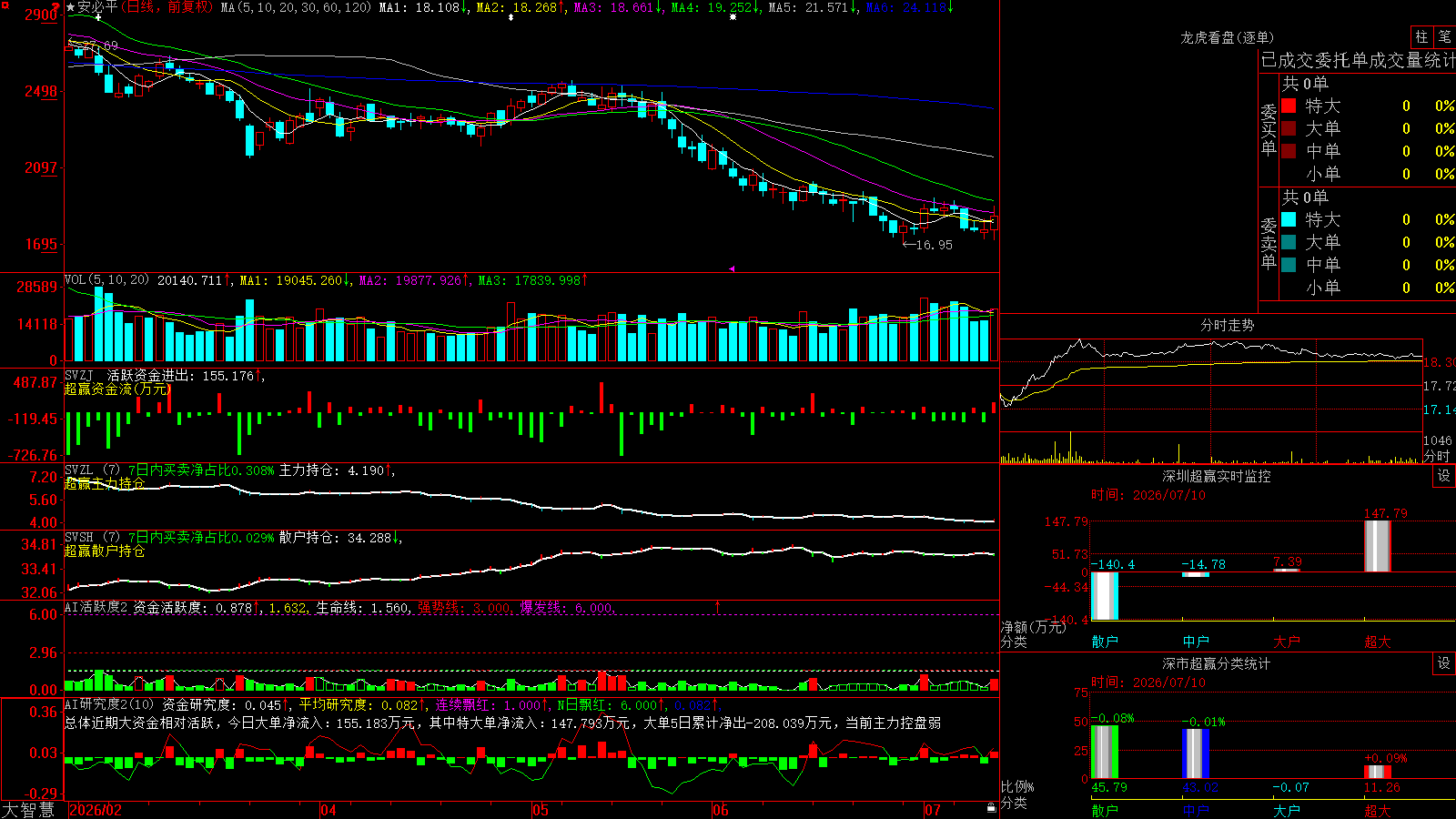Click the 05 month marker on time axis
The height and width of the screenshot is (819, 1456).
pyautogui.click(x=541, y=810)
